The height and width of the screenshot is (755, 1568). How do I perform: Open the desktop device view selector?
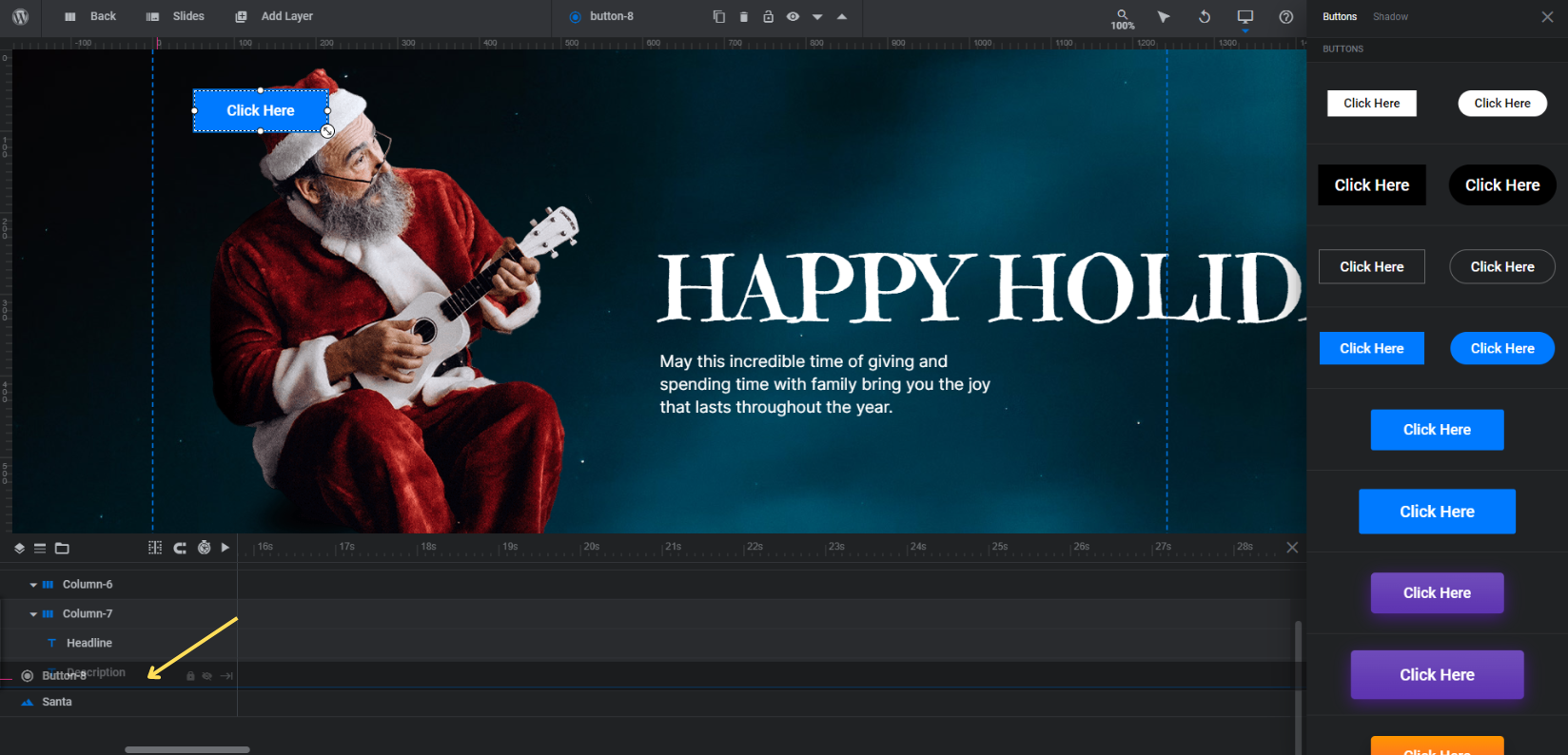tap(1245, 17)
